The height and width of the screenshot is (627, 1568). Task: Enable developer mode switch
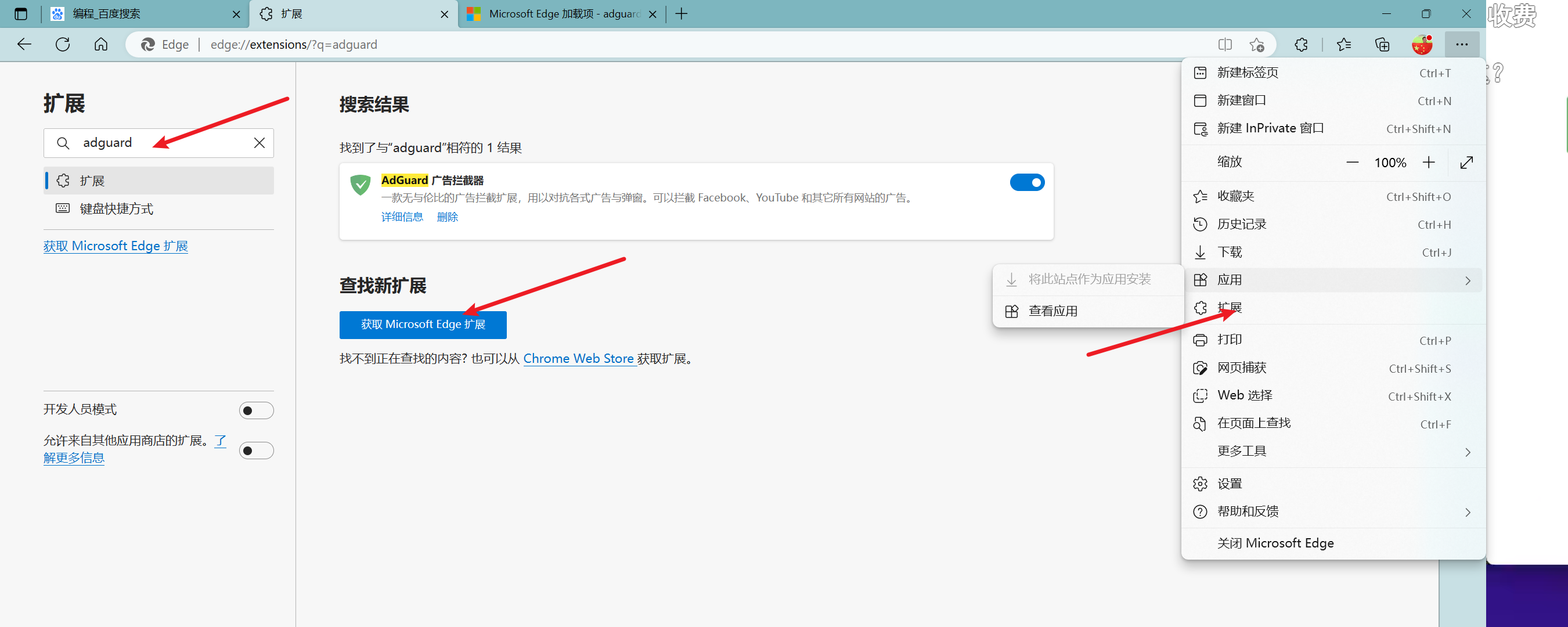(x=255, y=411)
